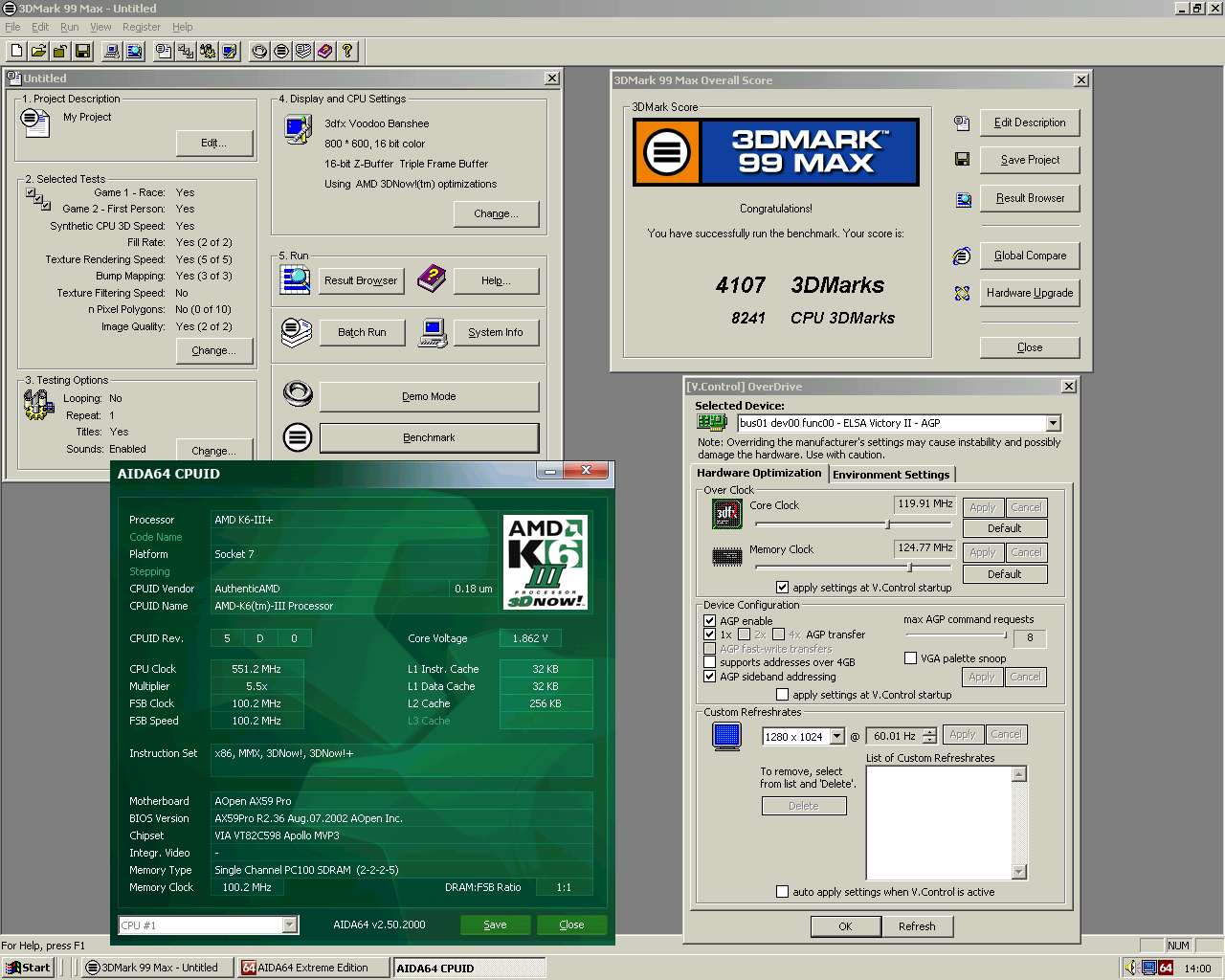
Task: Click the Demo Mode ring toolbar icon
Action: pyautogui.click(x=259, y=51)
